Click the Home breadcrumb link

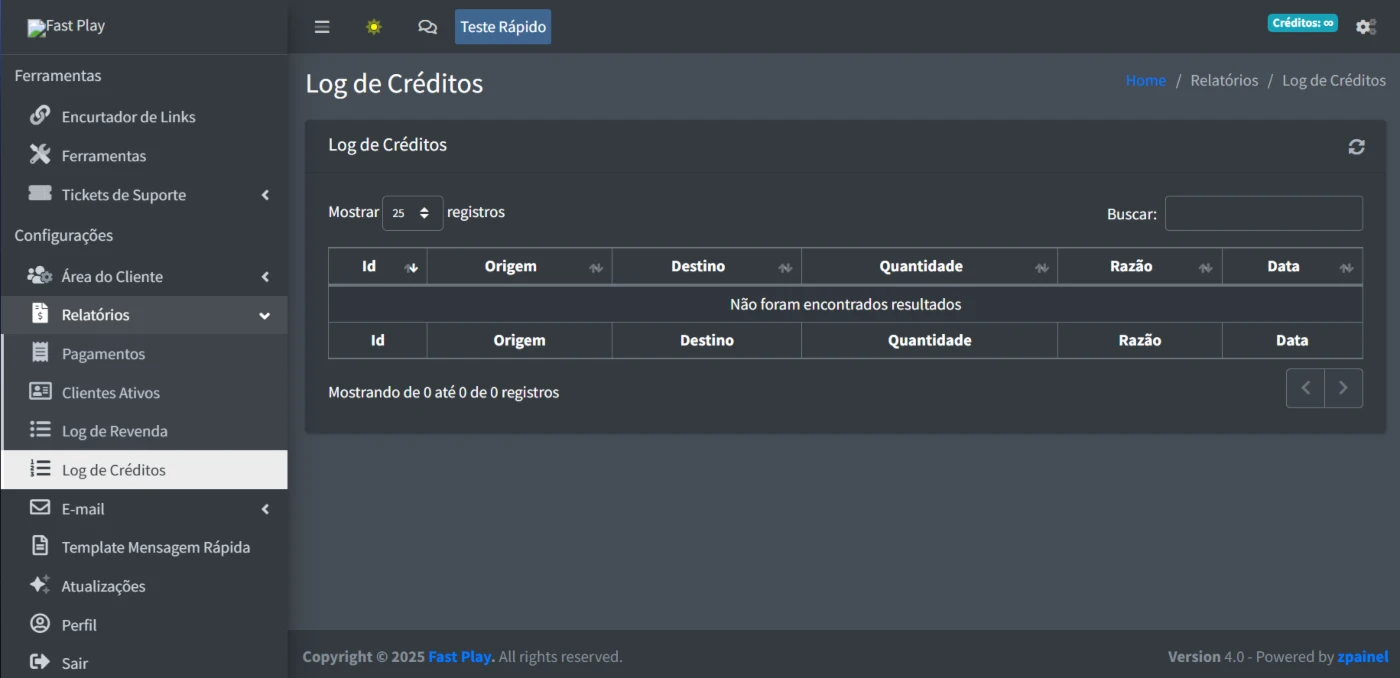point(1145,81)
